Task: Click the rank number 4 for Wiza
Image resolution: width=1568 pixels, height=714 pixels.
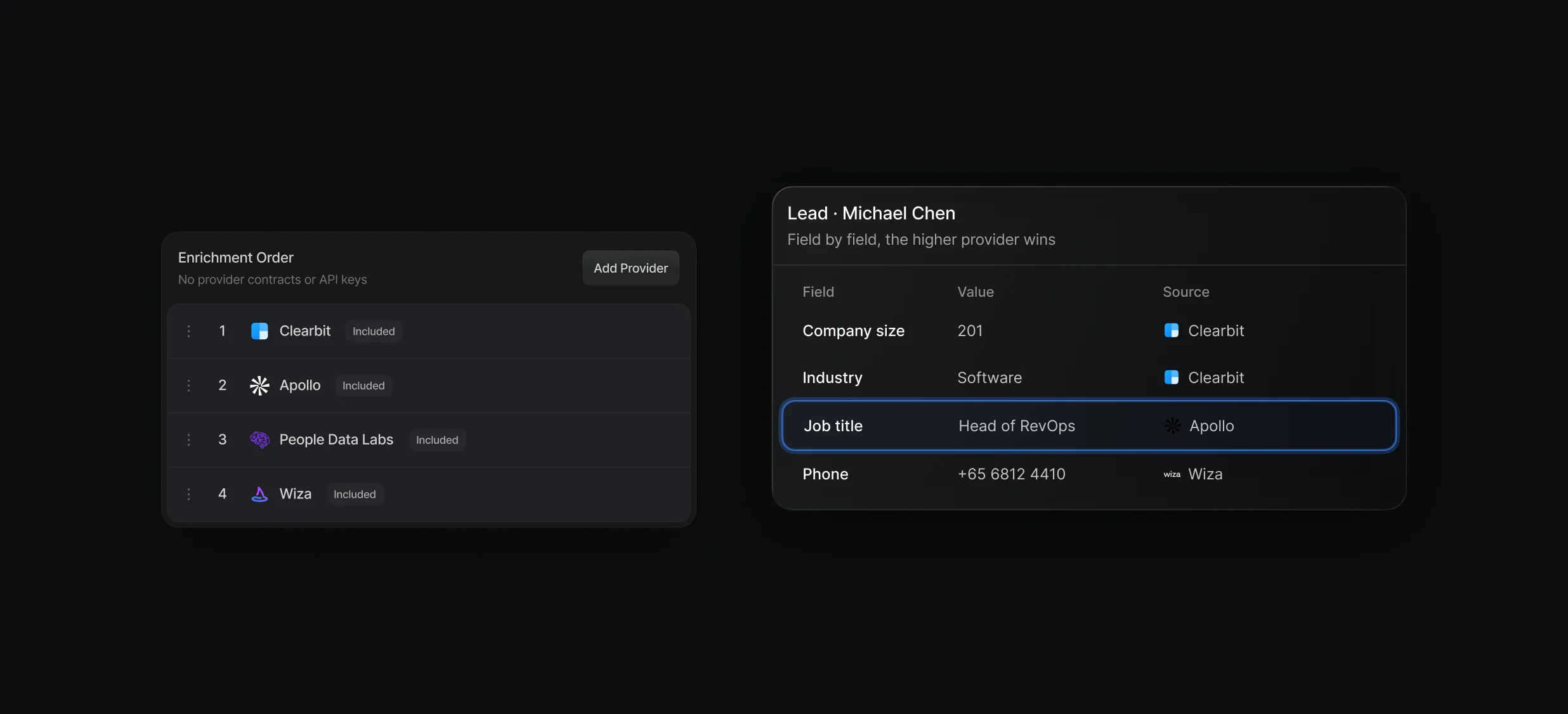Action: tap(222, 494)
